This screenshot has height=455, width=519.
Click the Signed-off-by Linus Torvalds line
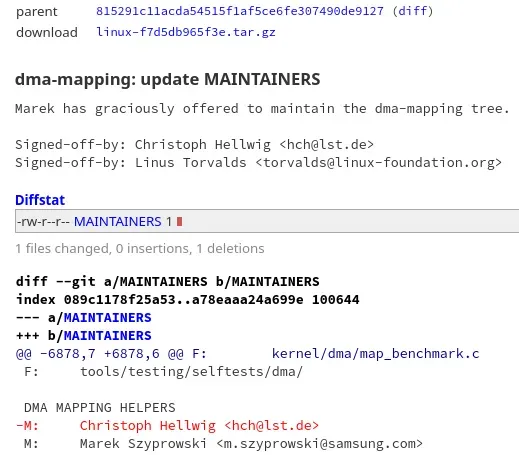pos(258,163)
